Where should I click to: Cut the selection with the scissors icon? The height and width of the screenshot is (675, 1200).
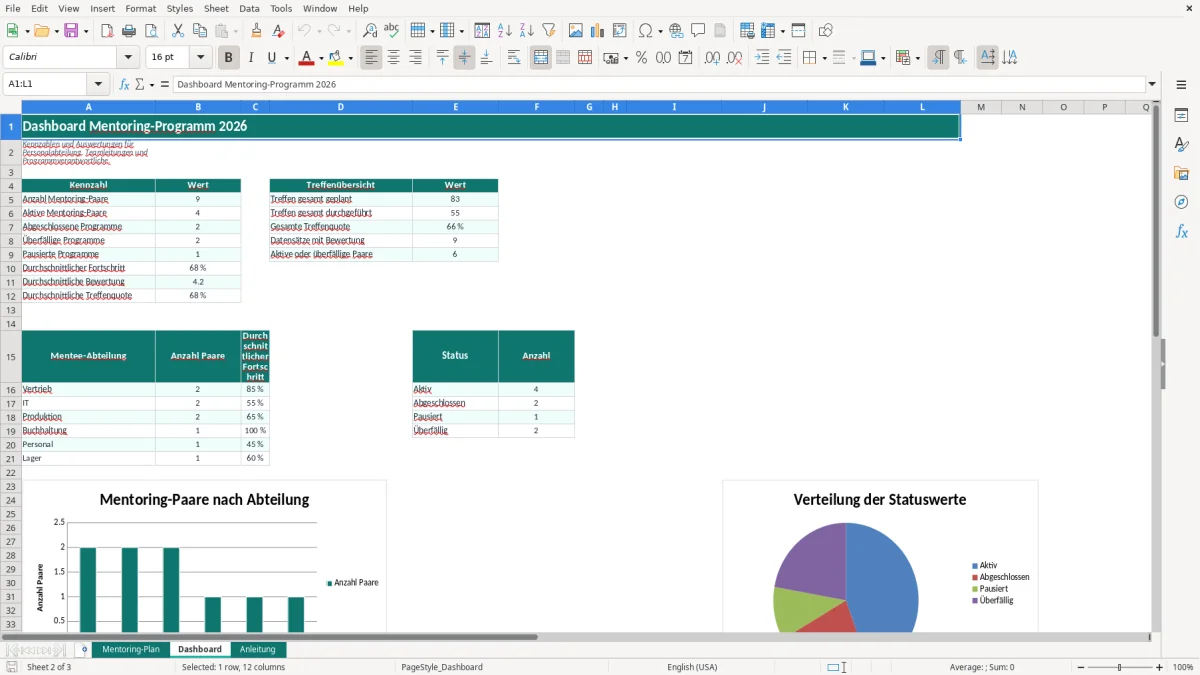pyautogui.click(x=178, y=31)
